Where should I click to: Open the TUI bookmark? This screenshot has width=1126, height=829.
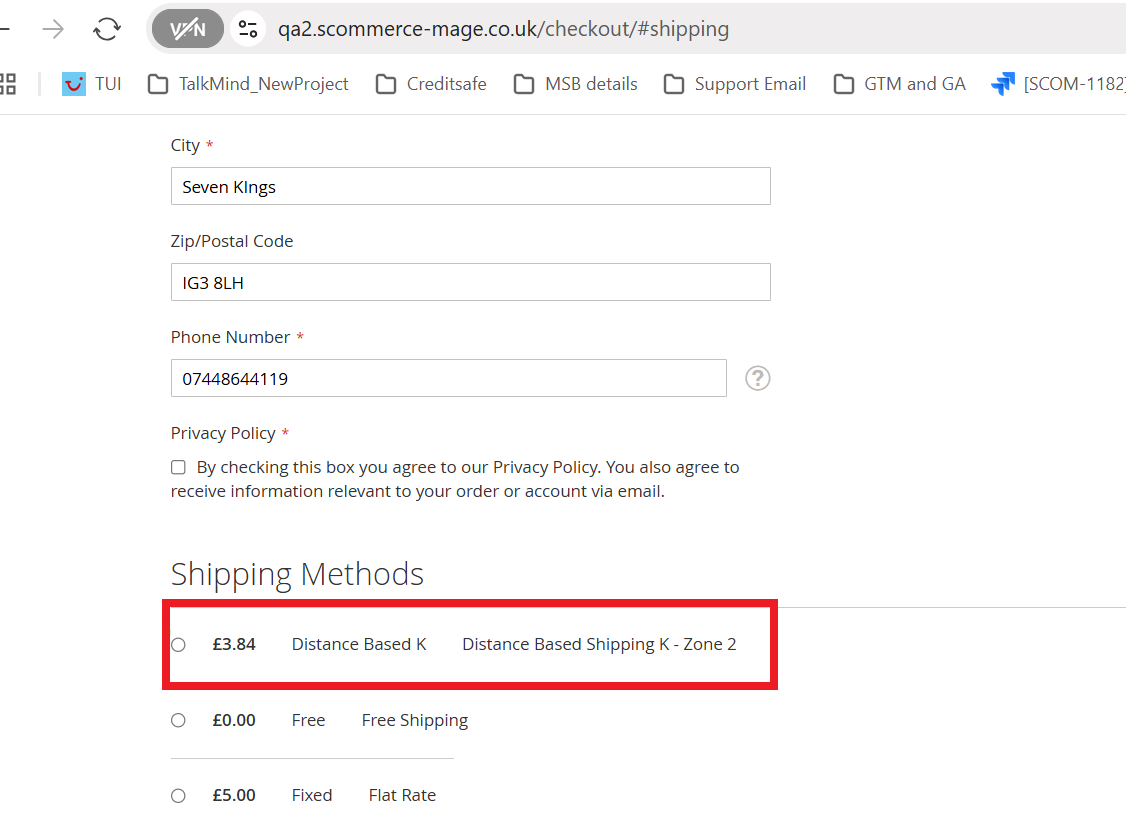click(91, 84)
